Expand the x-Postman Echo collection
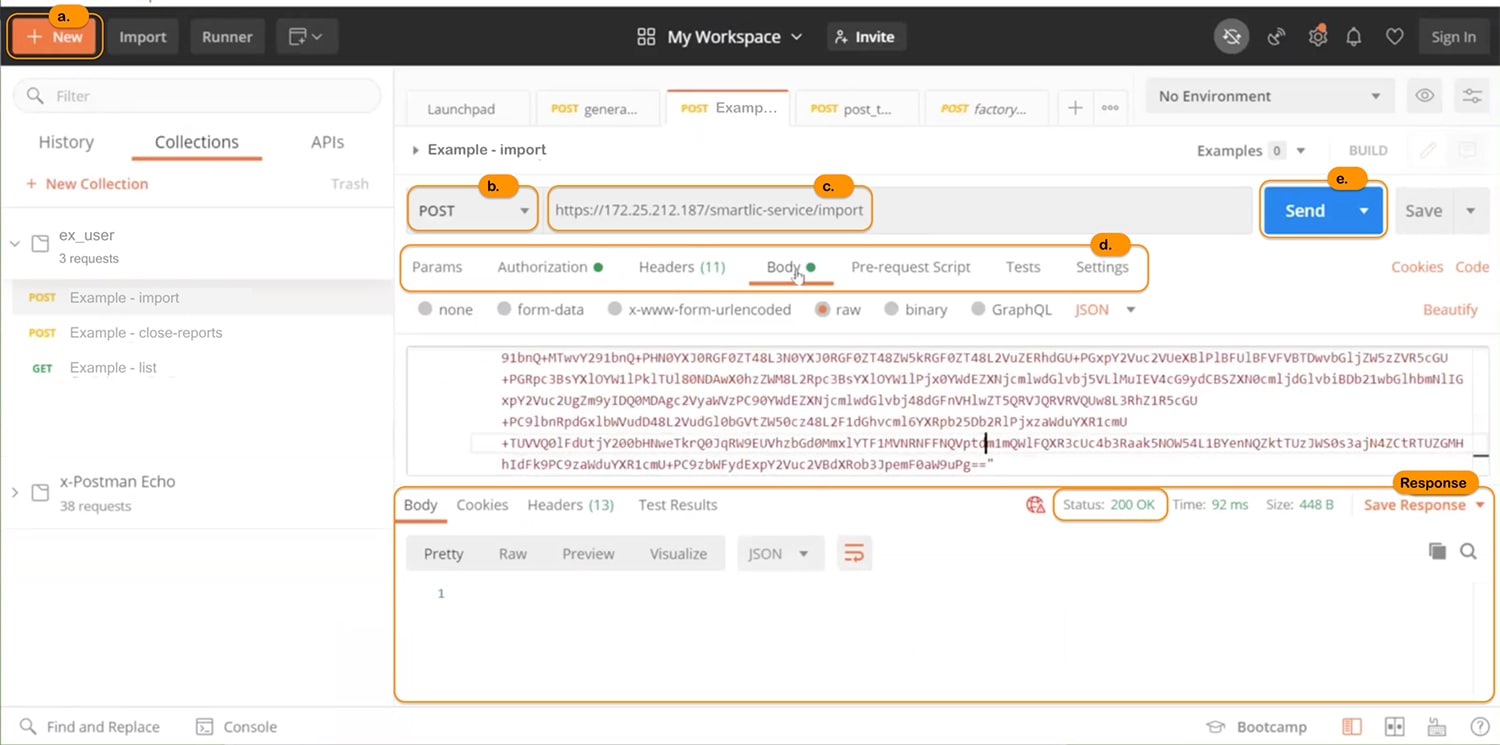Viewport: 1500px width, 745px height. [15, 492]
